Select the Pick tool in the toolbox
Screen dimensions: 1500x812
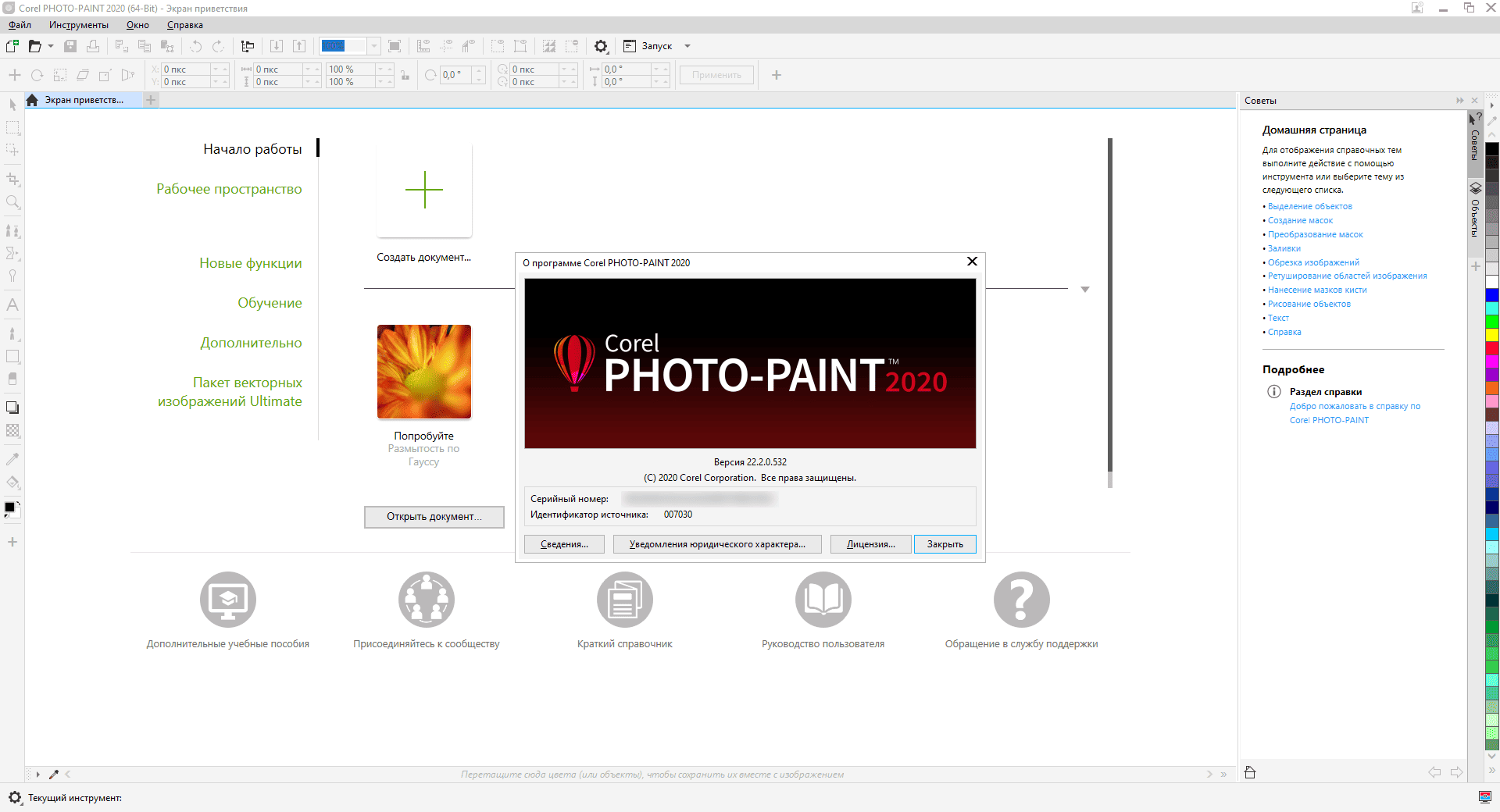pyautogui.click(x=12, y=105)
